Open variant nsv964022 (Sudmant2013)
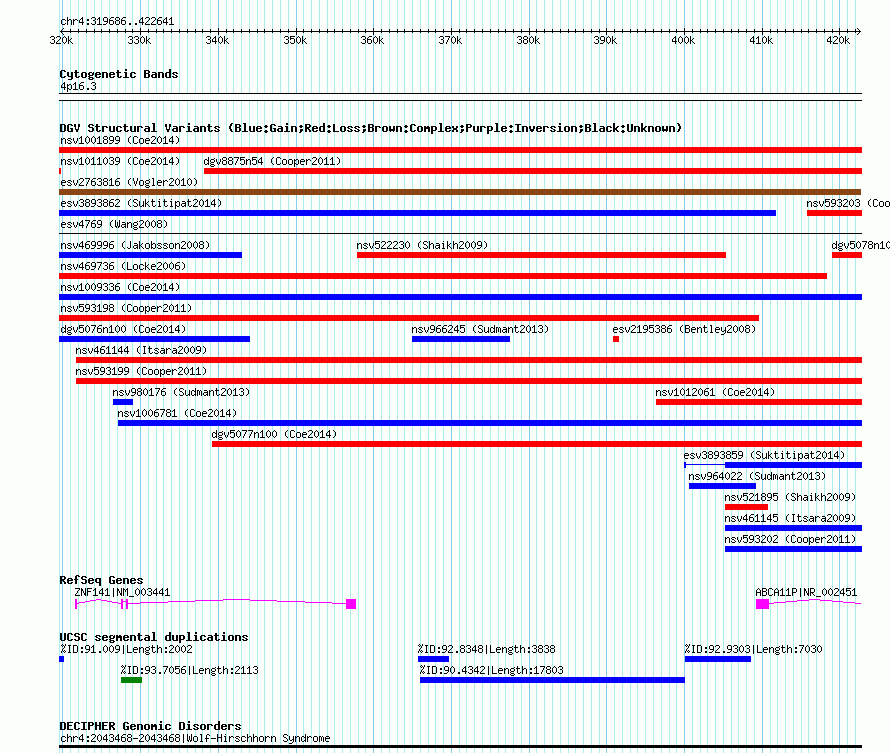The width and height of the screenshot is (890, 753). 757,477
